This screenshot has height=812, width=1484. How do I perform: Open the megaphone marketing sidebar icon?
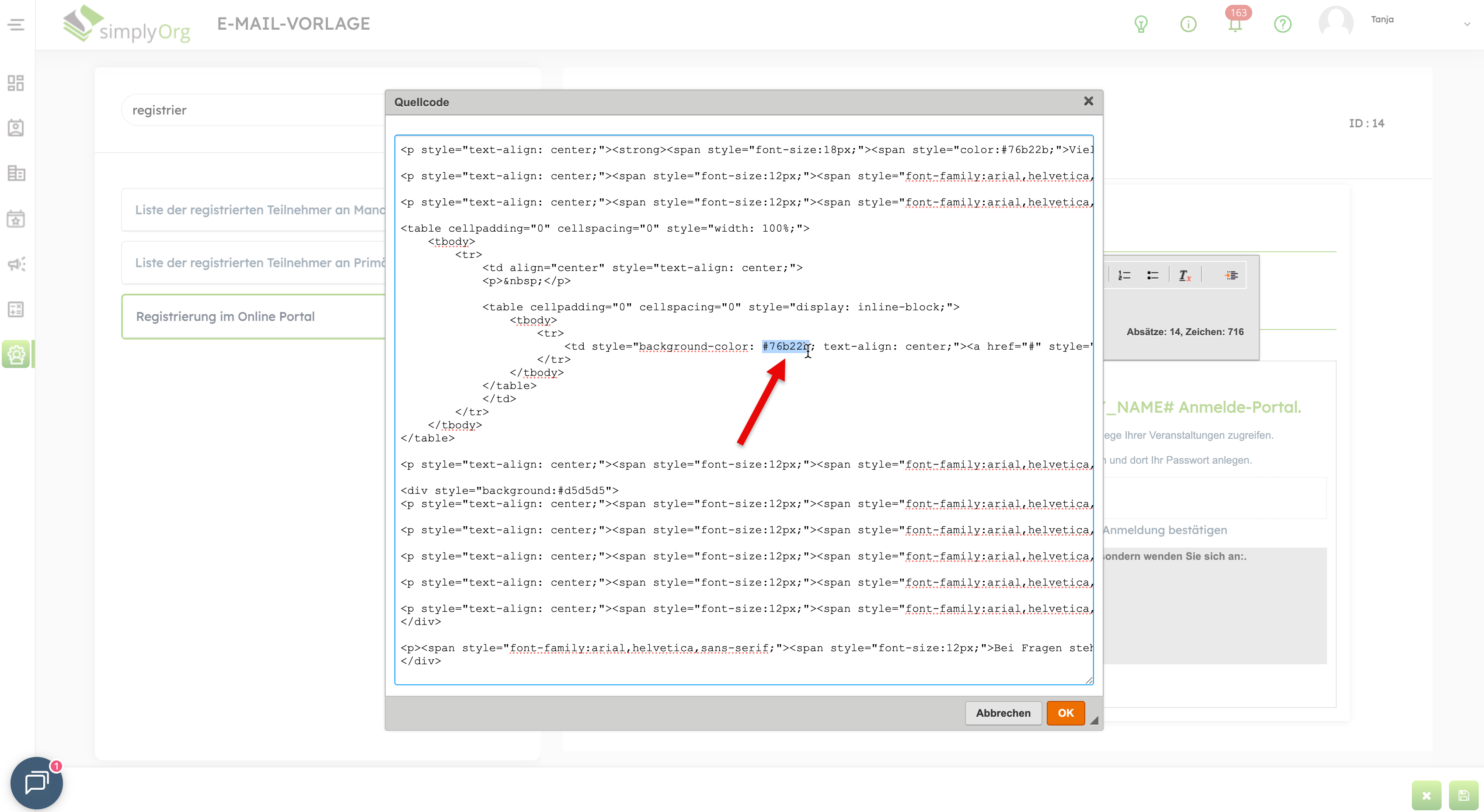tap(16, 264)
